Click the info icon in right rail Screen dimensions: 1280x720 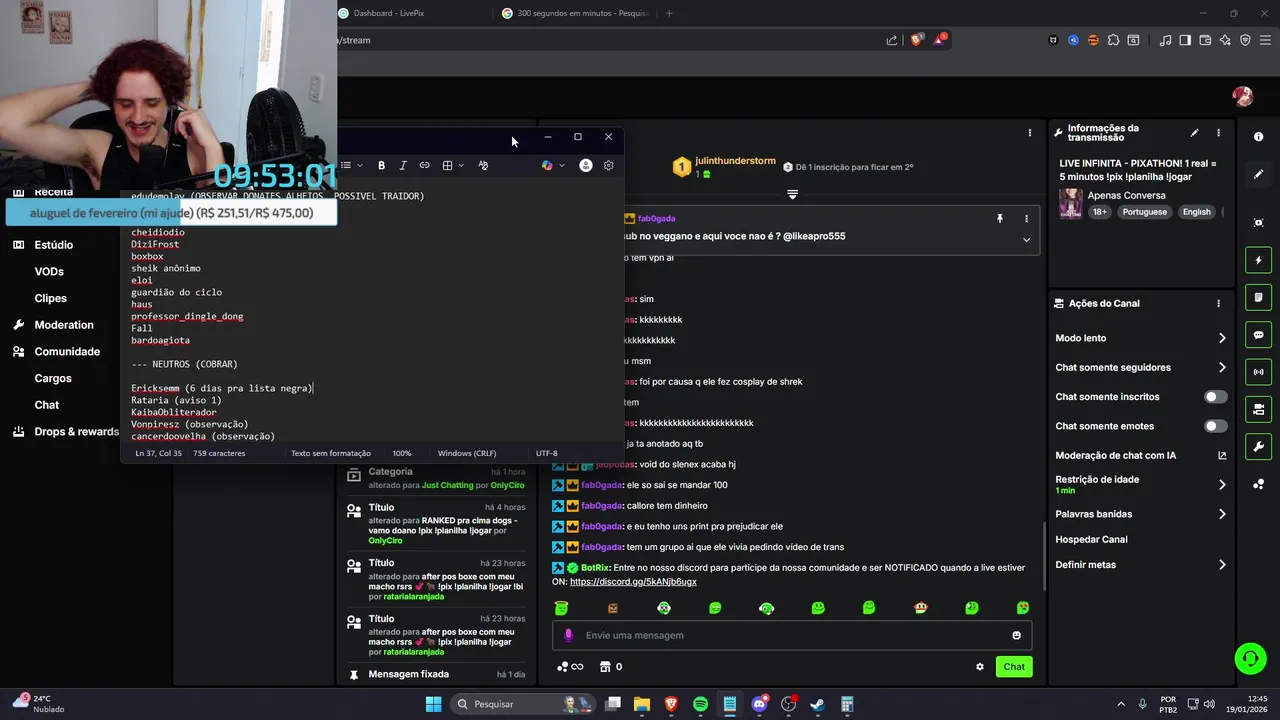tap(1259, 136)
